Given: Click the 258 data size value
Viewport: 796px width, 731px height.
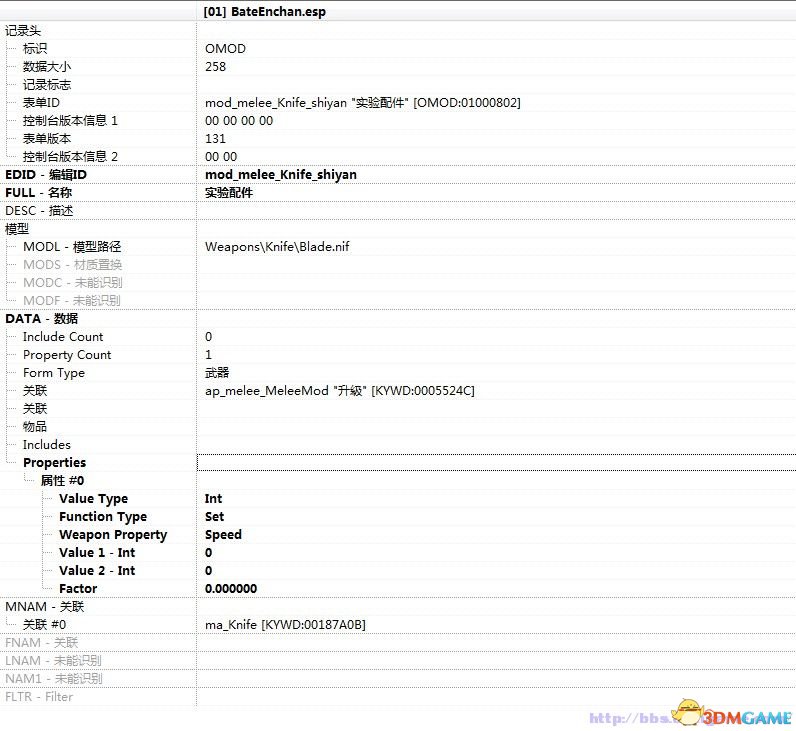Looking at the screenshot, I should tap(215, 67).
